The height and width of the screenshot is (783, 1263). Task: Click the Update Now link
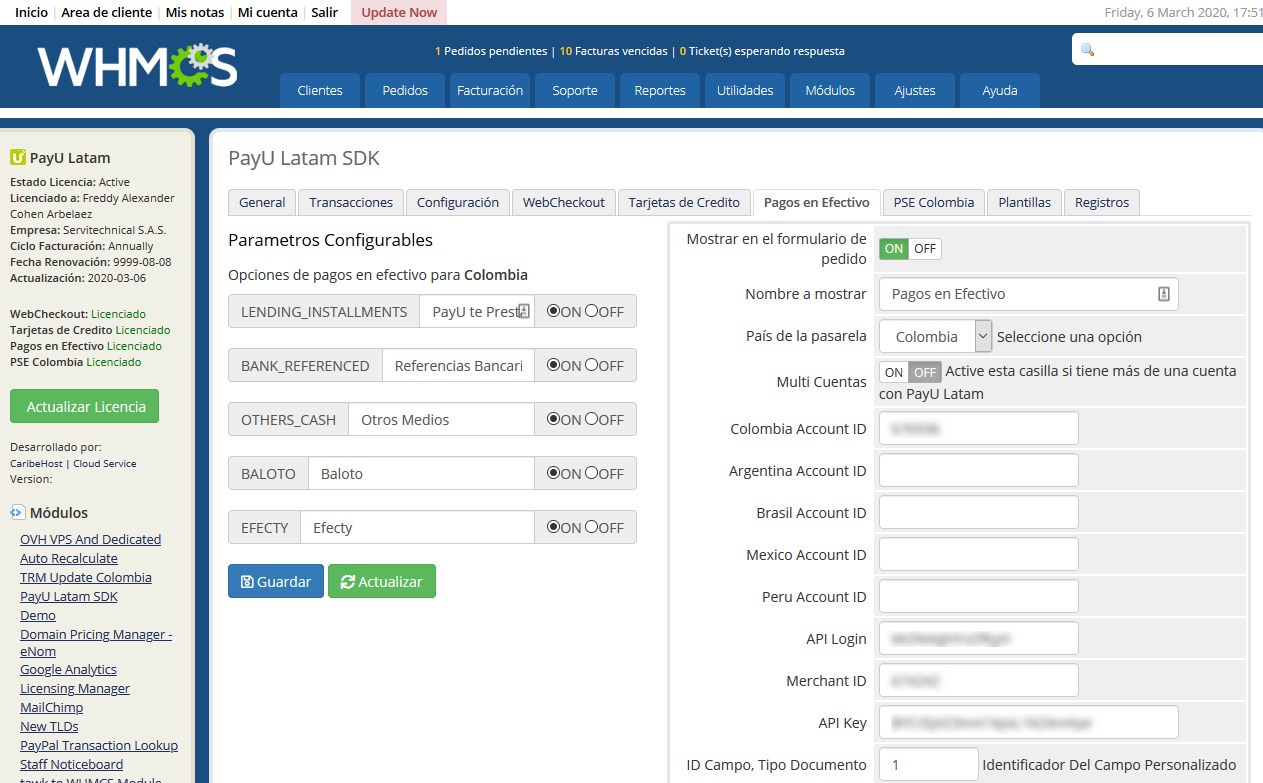[399, 12]
